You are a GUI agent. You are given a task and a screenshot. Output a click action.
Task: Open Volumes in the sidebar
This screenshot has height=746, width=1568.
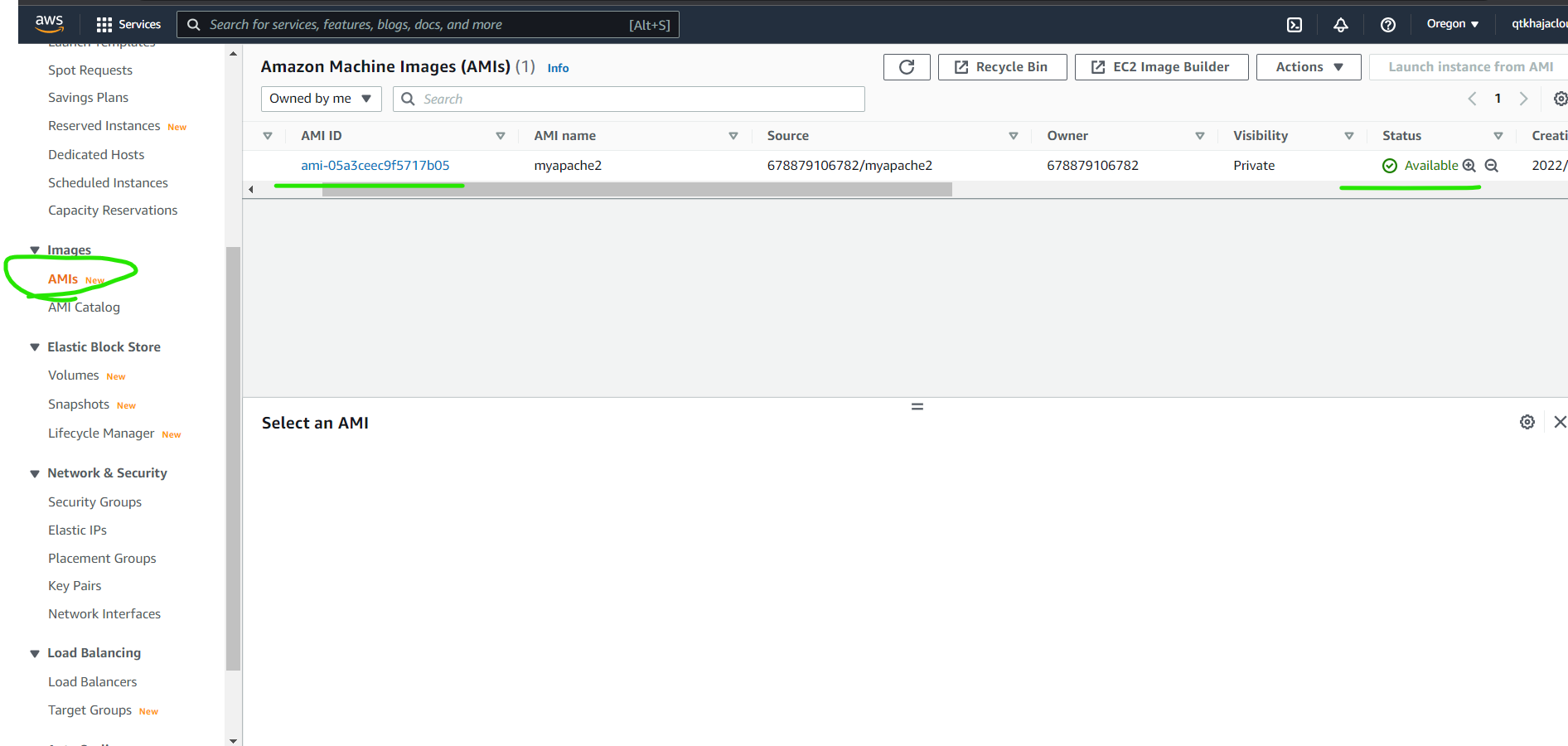[x=73, y=375]
